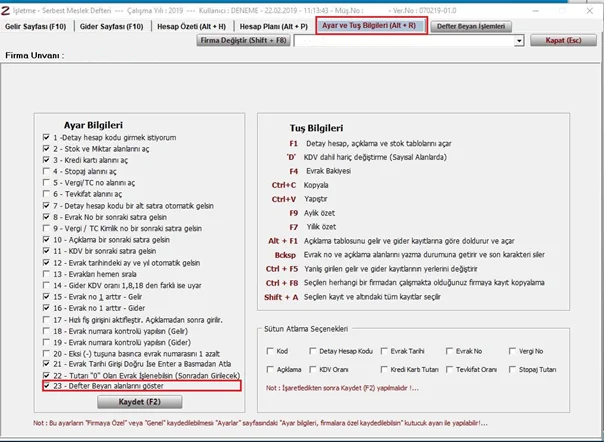
Task: Toggle '12 - Evrak tarihindeki ay ve yıl' option
Action: 46,263
